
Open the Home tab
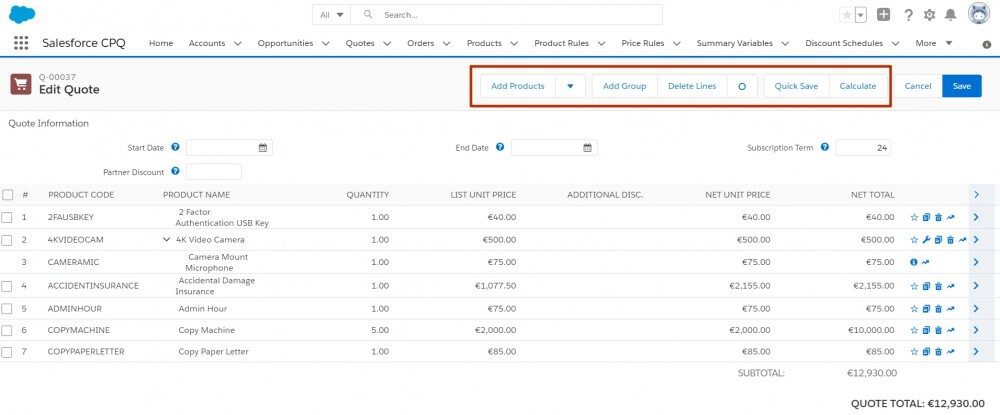point(161,43)
